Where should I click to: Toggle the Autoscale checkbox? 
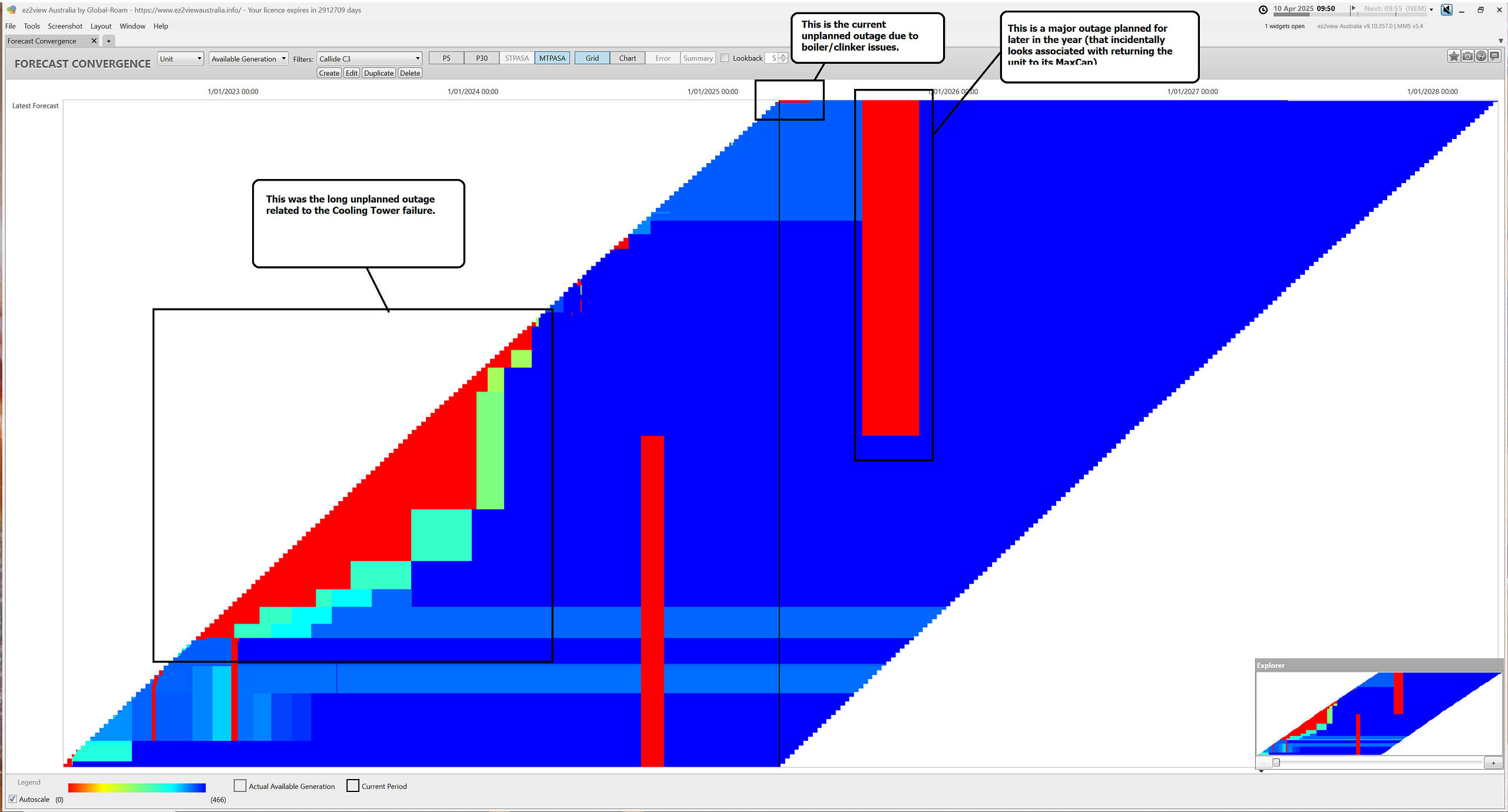pos(13,799)
